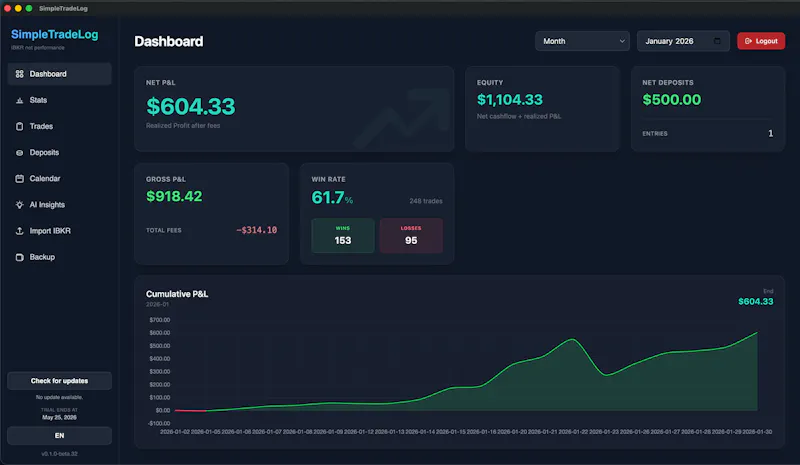Click Net cashflow + realized P&L subtitle

click(x=519, y=116)
